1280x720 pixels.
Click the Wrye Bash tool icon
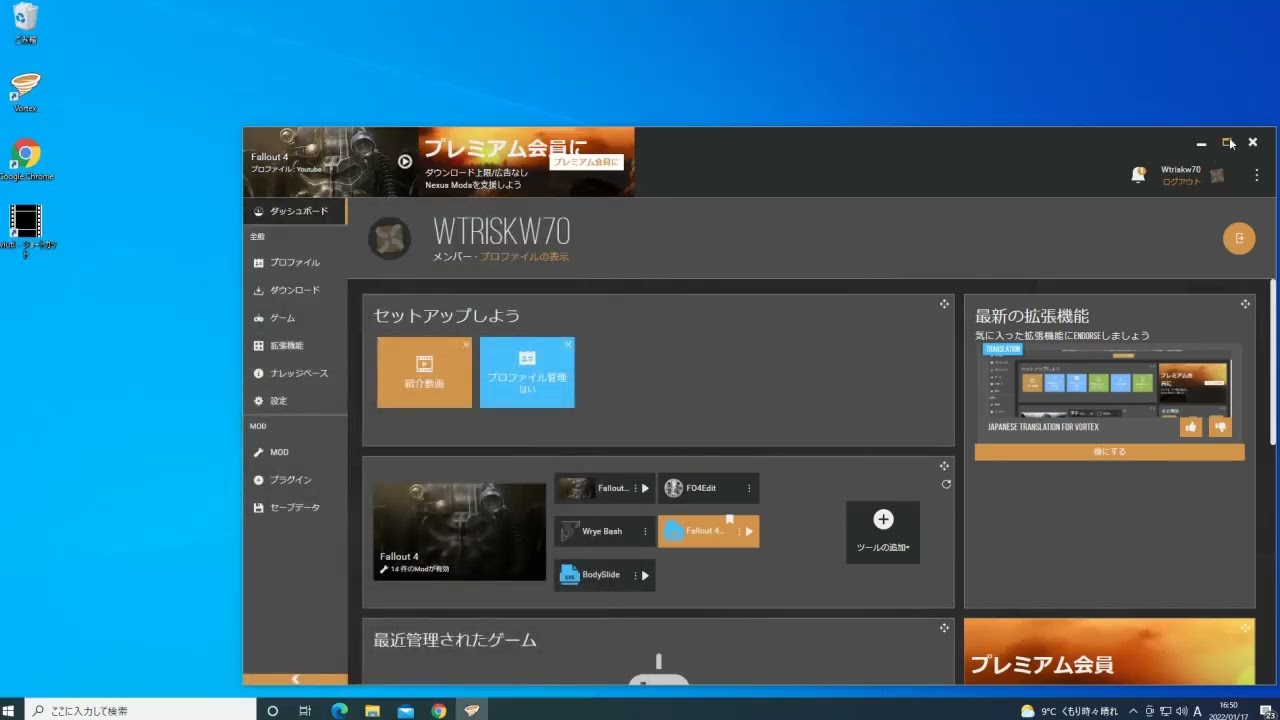click(x=569, y=531)
